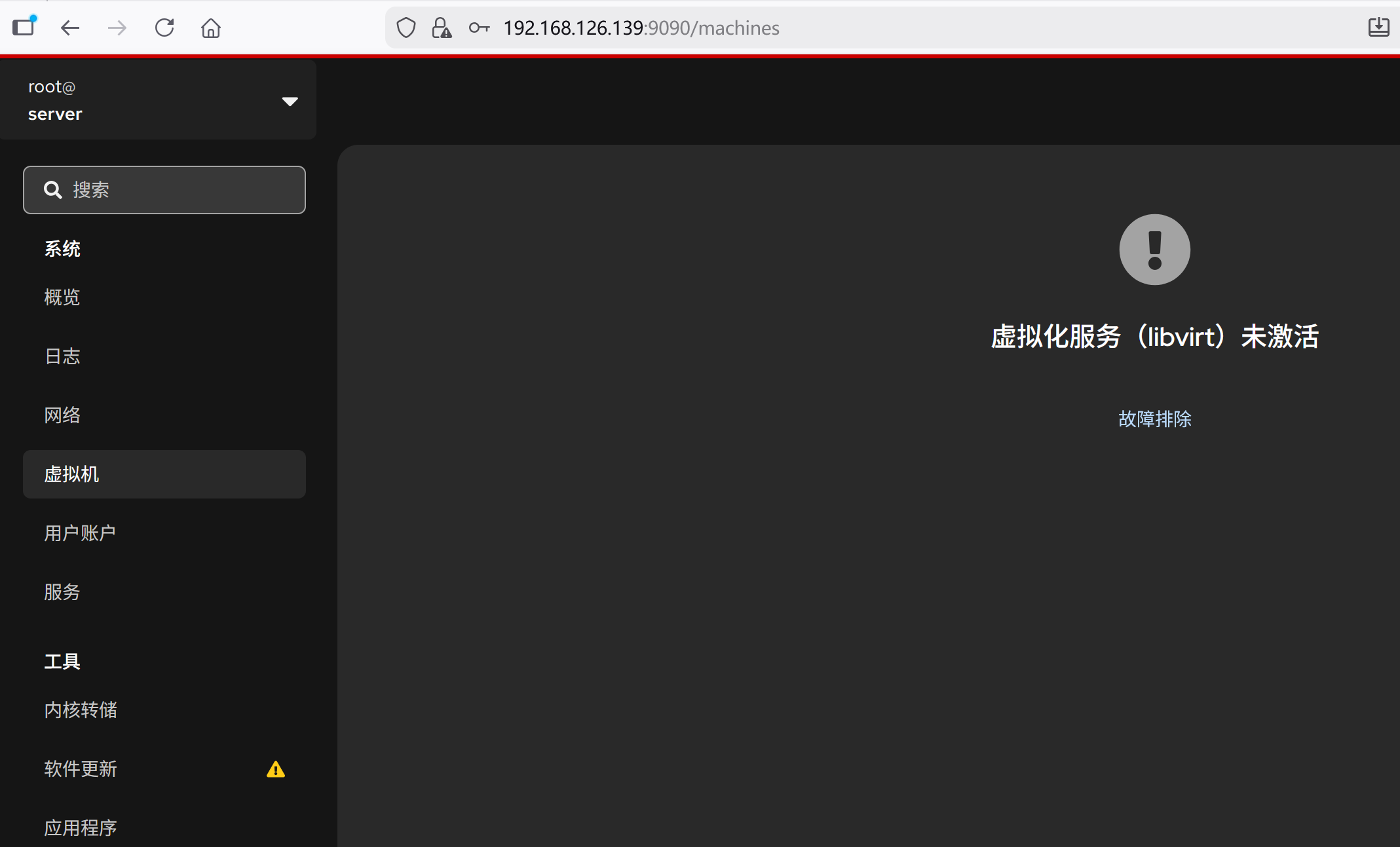
Task: Click the software update warning triangle
Action: tap(276, 769)
